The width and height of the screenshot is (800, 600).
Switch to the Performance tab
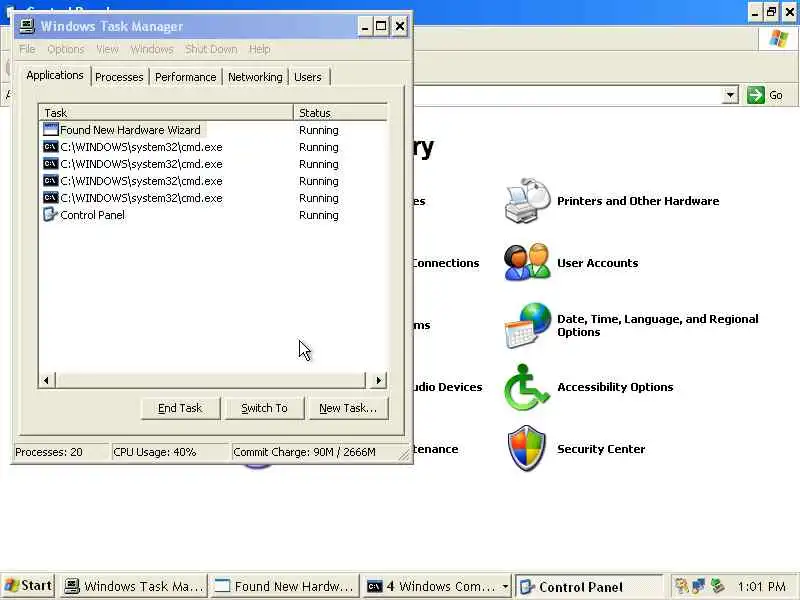tap(186, 77)
